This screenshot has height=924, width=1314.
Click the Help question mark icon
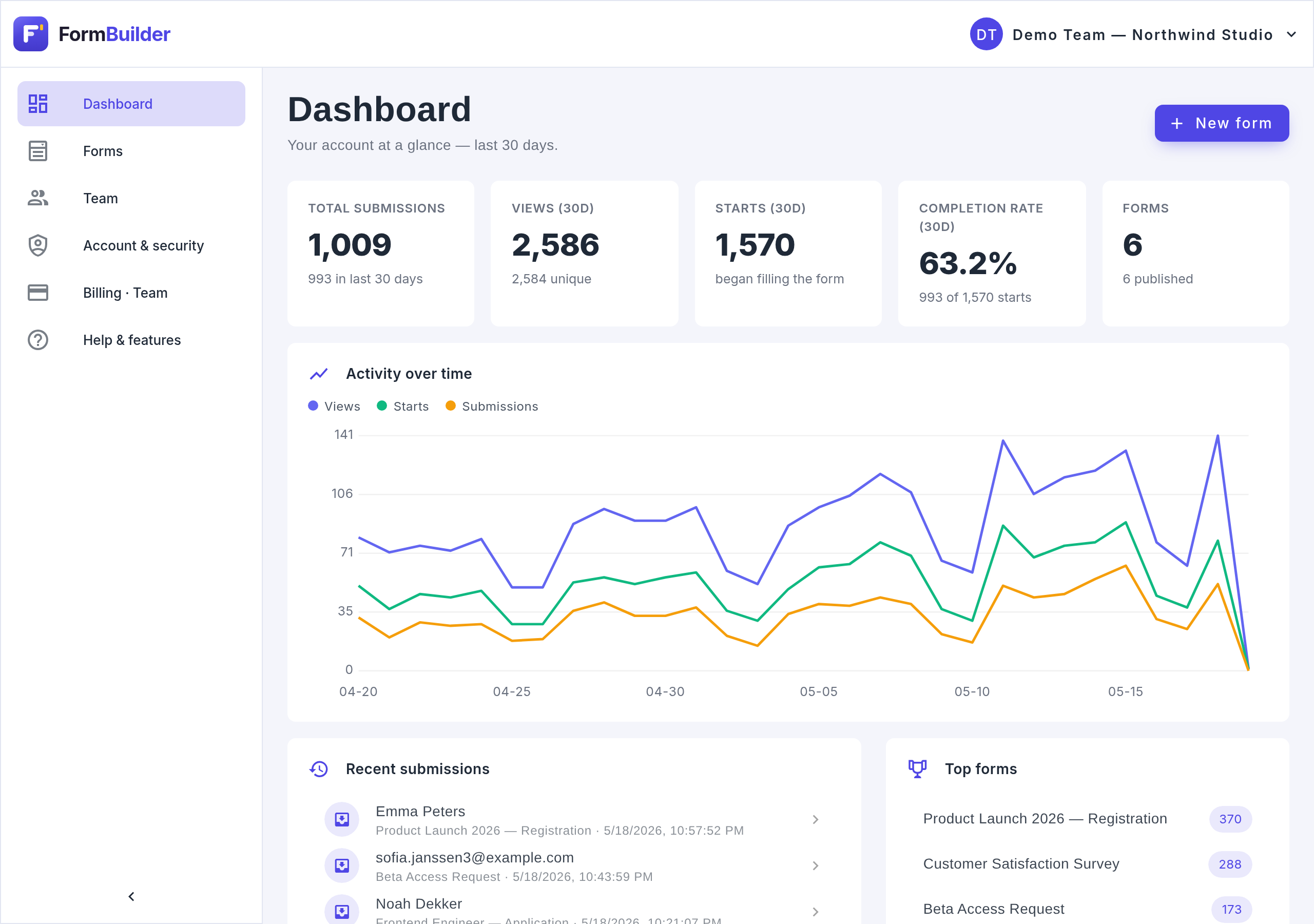(x=38, y=340)
